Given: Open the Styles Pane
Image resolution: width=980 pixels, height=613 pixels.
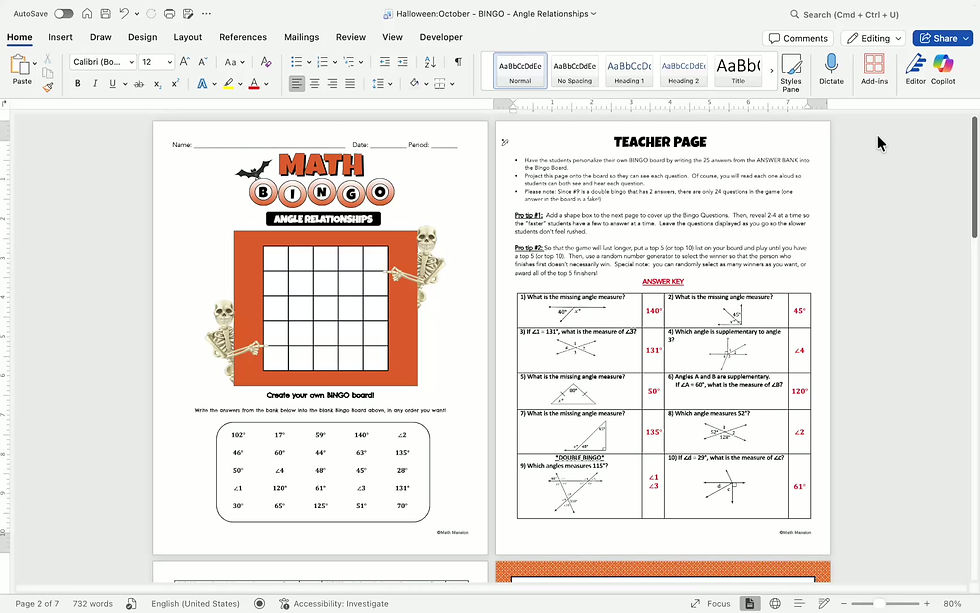Looking at the screenshot, I should coord(791,72).
